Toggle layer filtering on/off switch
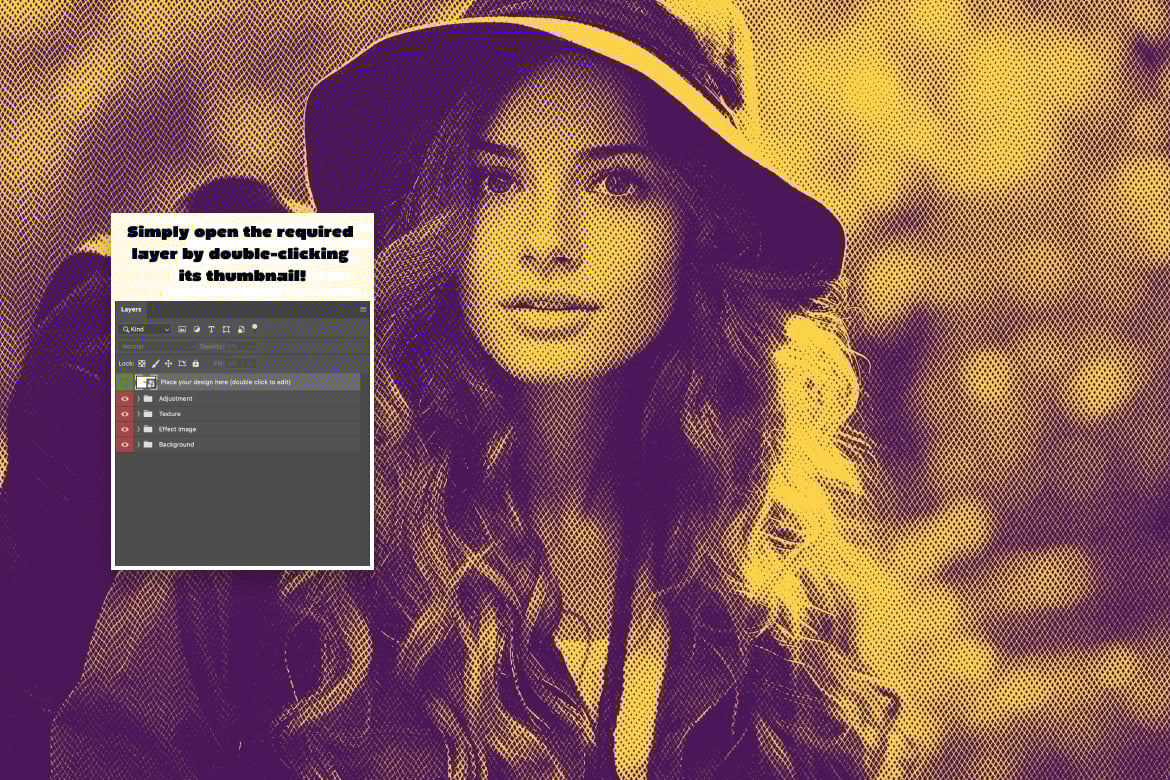1170x780 pixels. click(254, 328)
